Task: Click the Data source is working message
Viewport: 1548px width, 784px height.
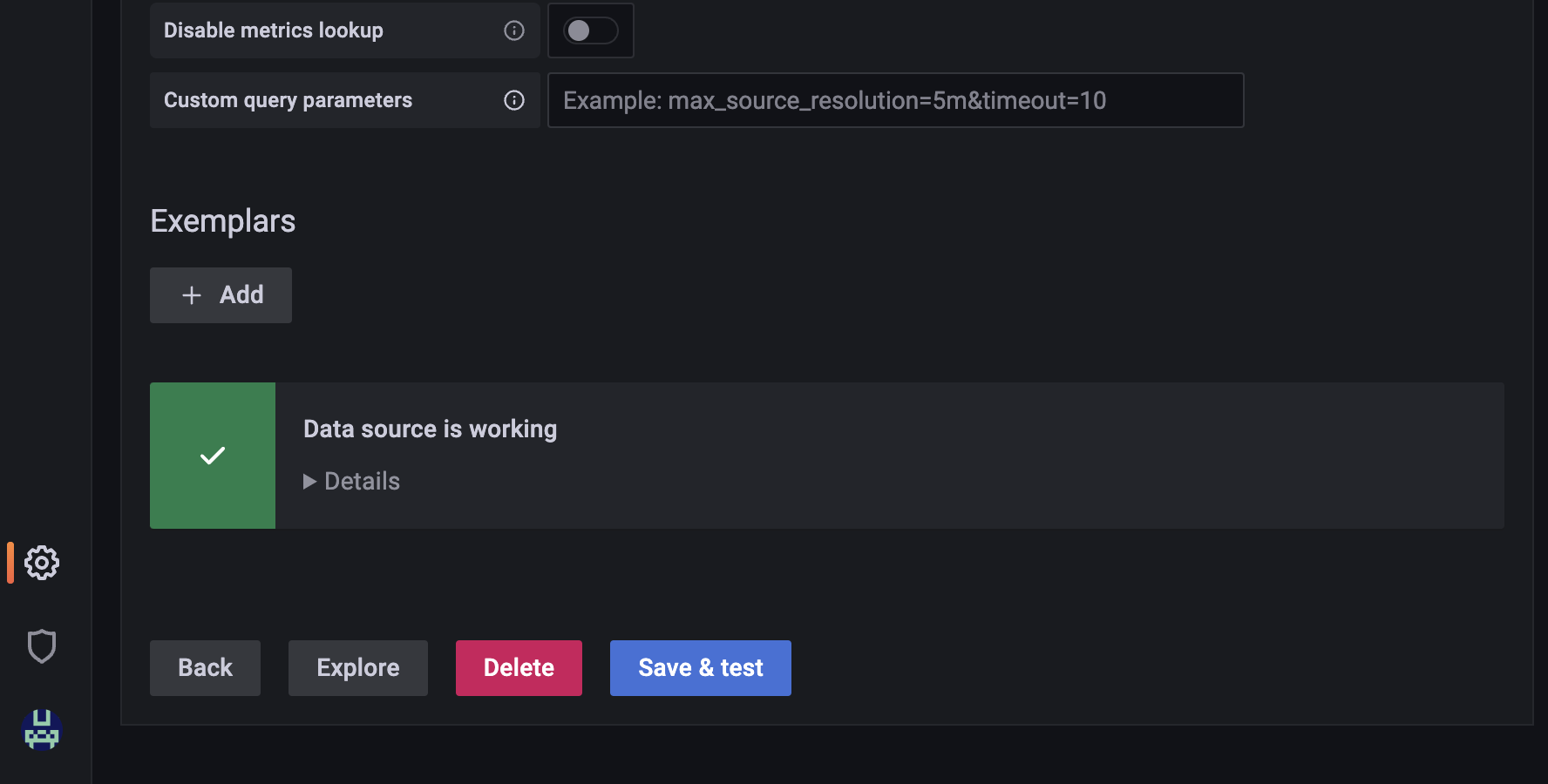Action: point(429,429)
